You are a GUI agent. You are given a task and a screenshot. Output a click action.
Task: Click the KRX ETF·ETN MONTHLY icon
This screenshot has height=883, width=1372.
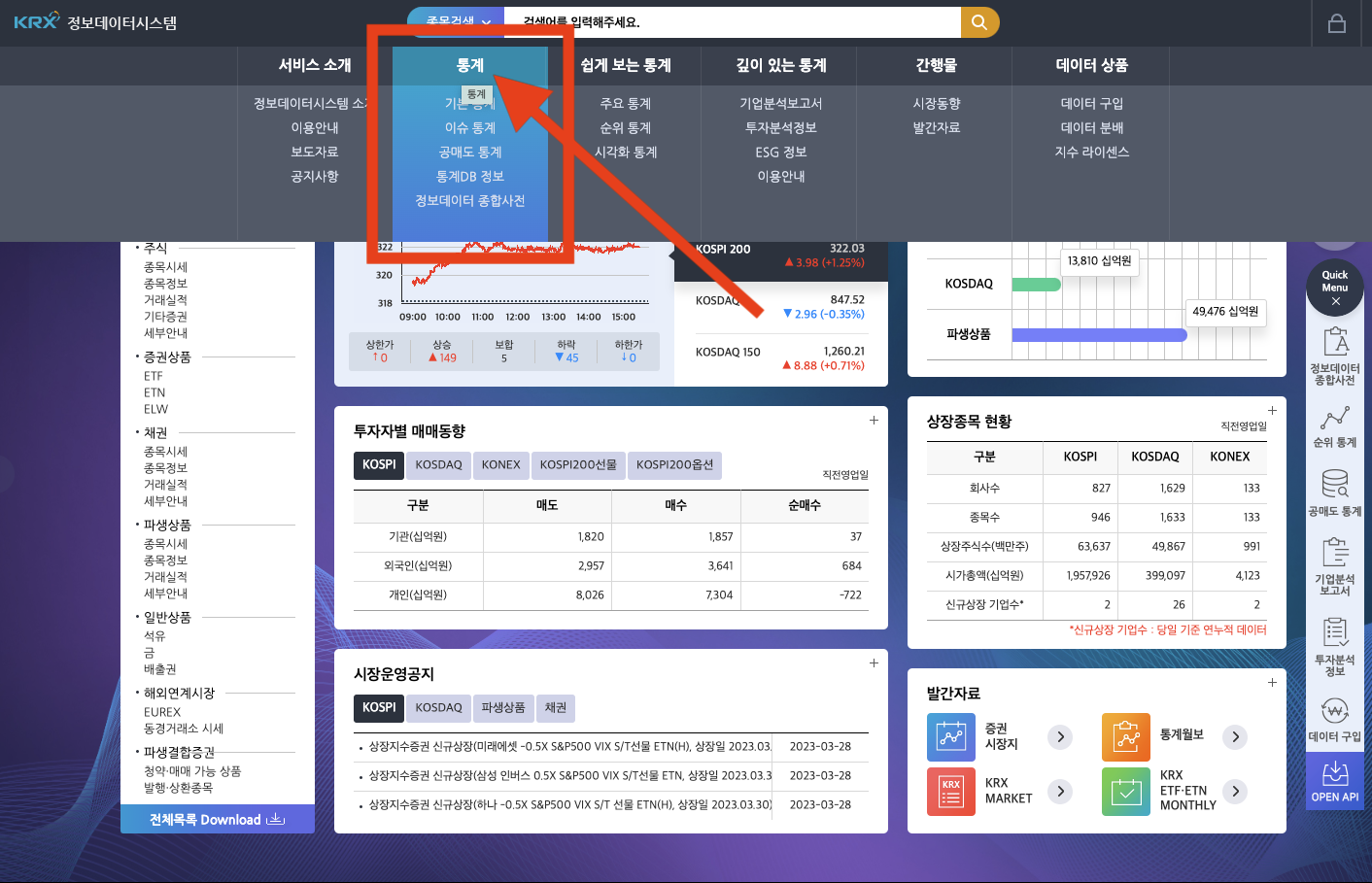[x=1126, y=792]
